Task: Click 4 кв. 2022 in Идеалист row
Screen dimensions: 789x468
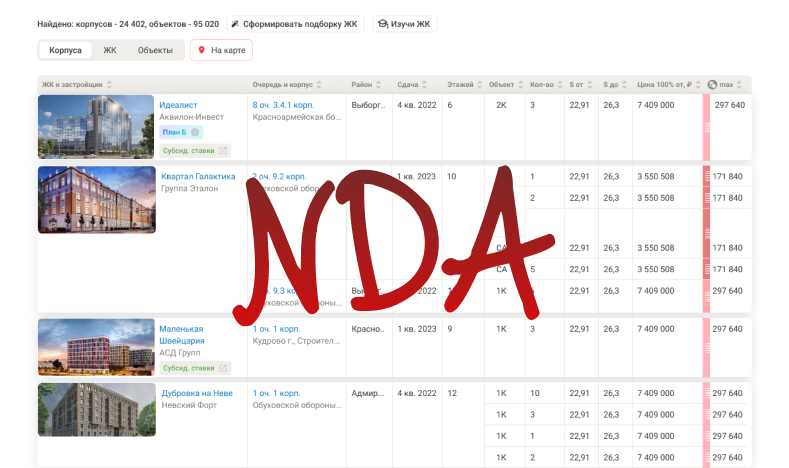Action: [x=417, y=105]
